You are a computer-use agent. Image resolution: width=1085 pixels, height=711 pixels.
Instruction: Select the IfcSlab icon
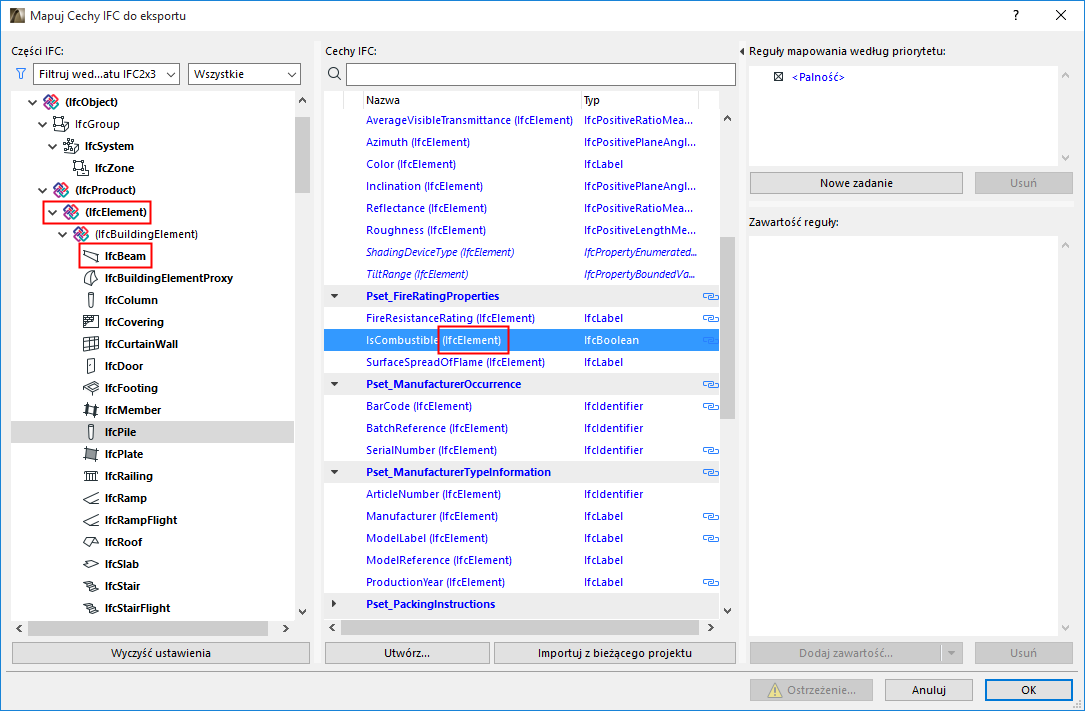tap(91, 564)
